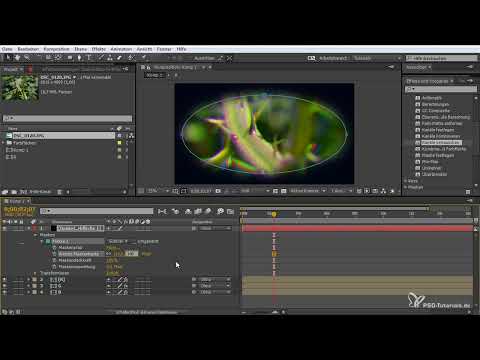480x360 pixels.
Task: Click the Maskenpfad stopwatch icon
Action: [55, 248]
